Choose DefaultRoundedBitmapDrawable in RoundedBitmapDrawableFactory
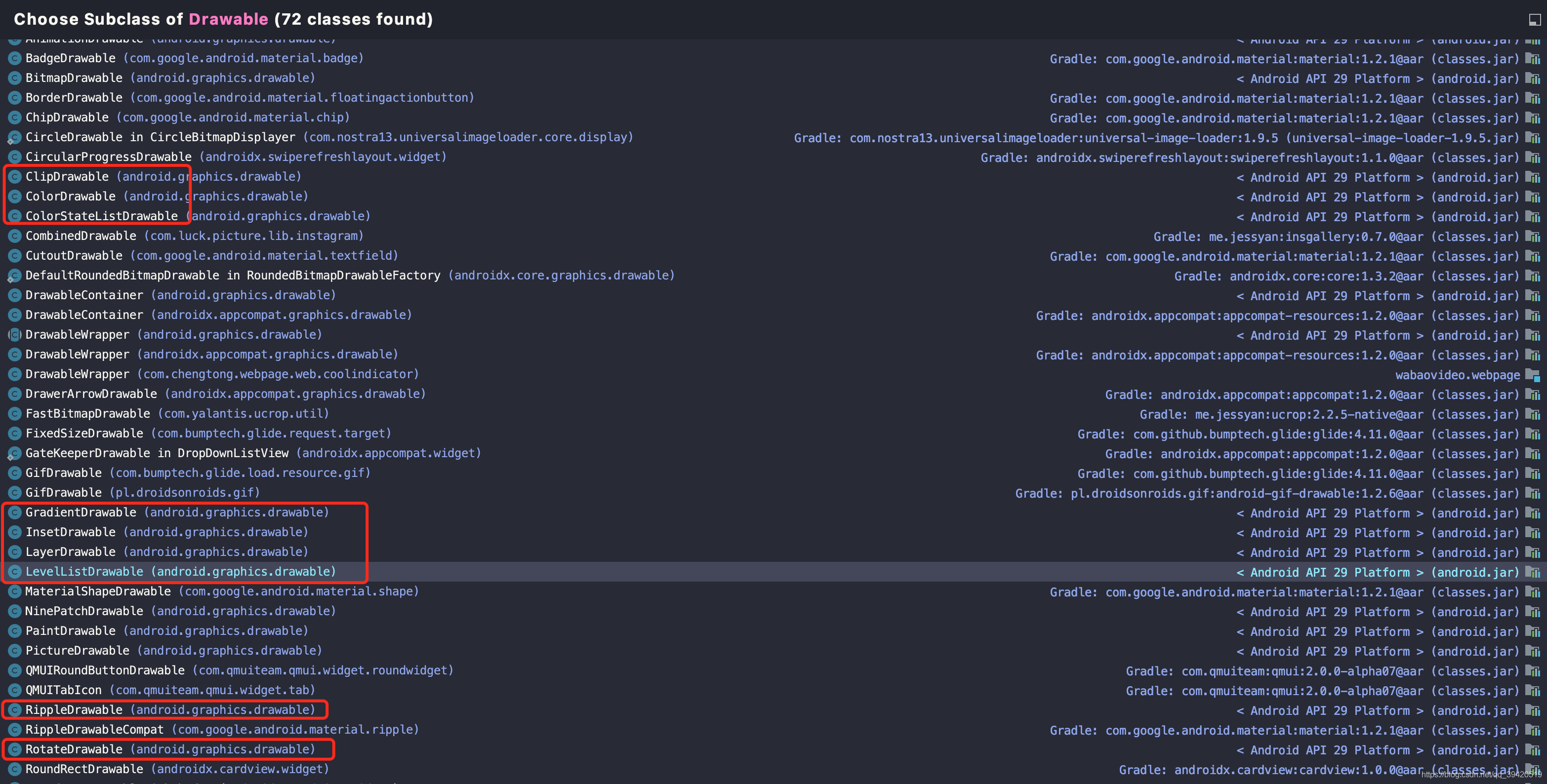Screen dimensions: 1547x784 pos(773,276)
